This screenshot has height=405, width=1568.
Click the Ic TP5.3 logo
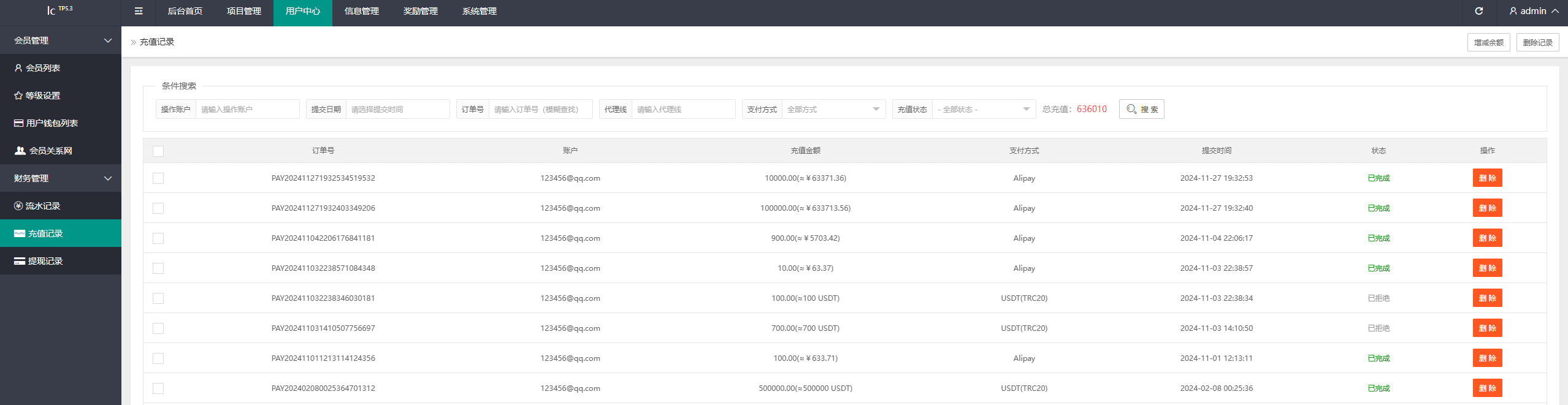click(x=59, y=10)
